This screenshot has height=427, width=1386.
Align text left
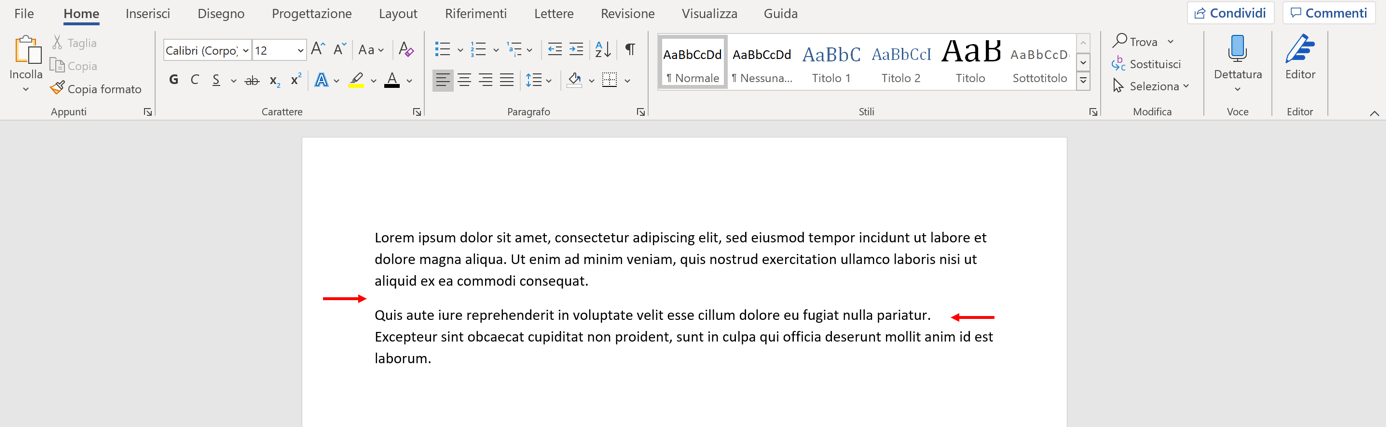[442, 80]
